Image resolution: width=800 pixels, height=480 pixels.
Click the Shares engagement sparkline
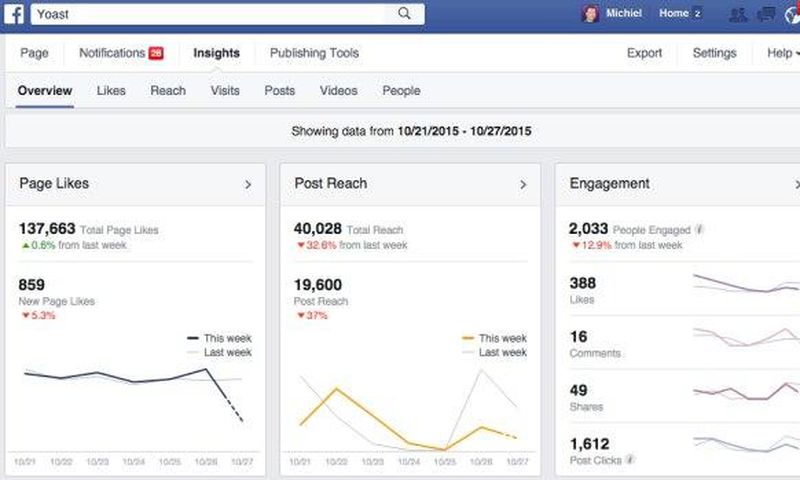pyautogui.click(x=746, y=391)
